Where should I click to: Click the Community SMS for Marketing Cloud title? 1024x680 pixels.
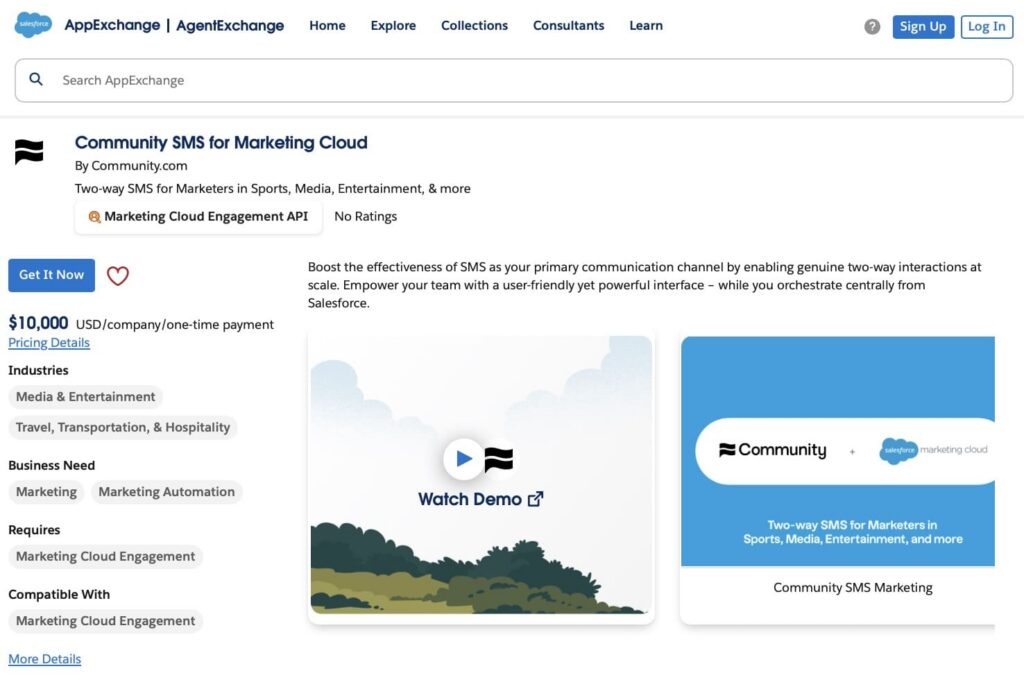(x=221, y=142)
